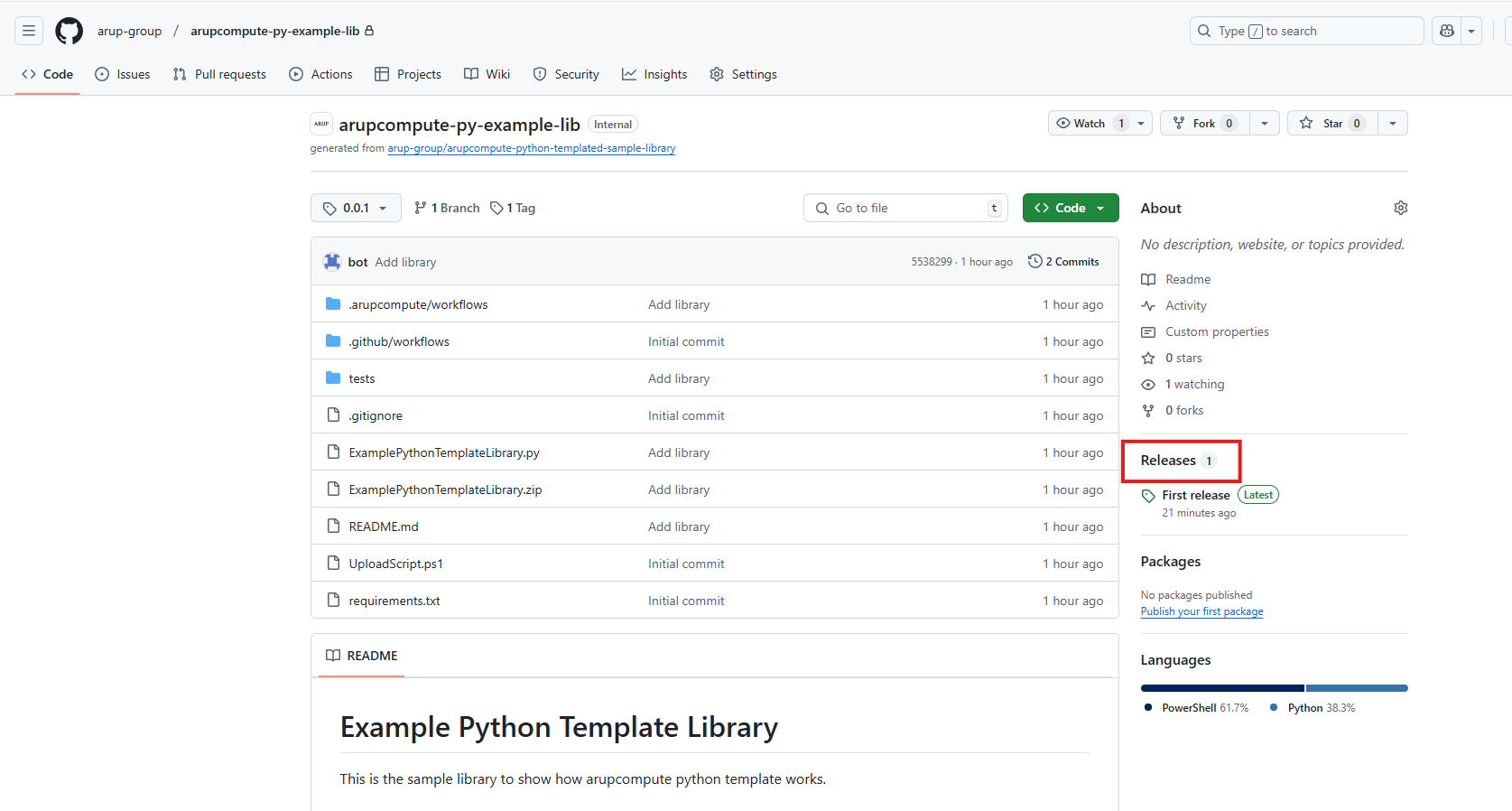
Task: Click Initial commit message for requirements.txt
Action: (x=686, y=601)
